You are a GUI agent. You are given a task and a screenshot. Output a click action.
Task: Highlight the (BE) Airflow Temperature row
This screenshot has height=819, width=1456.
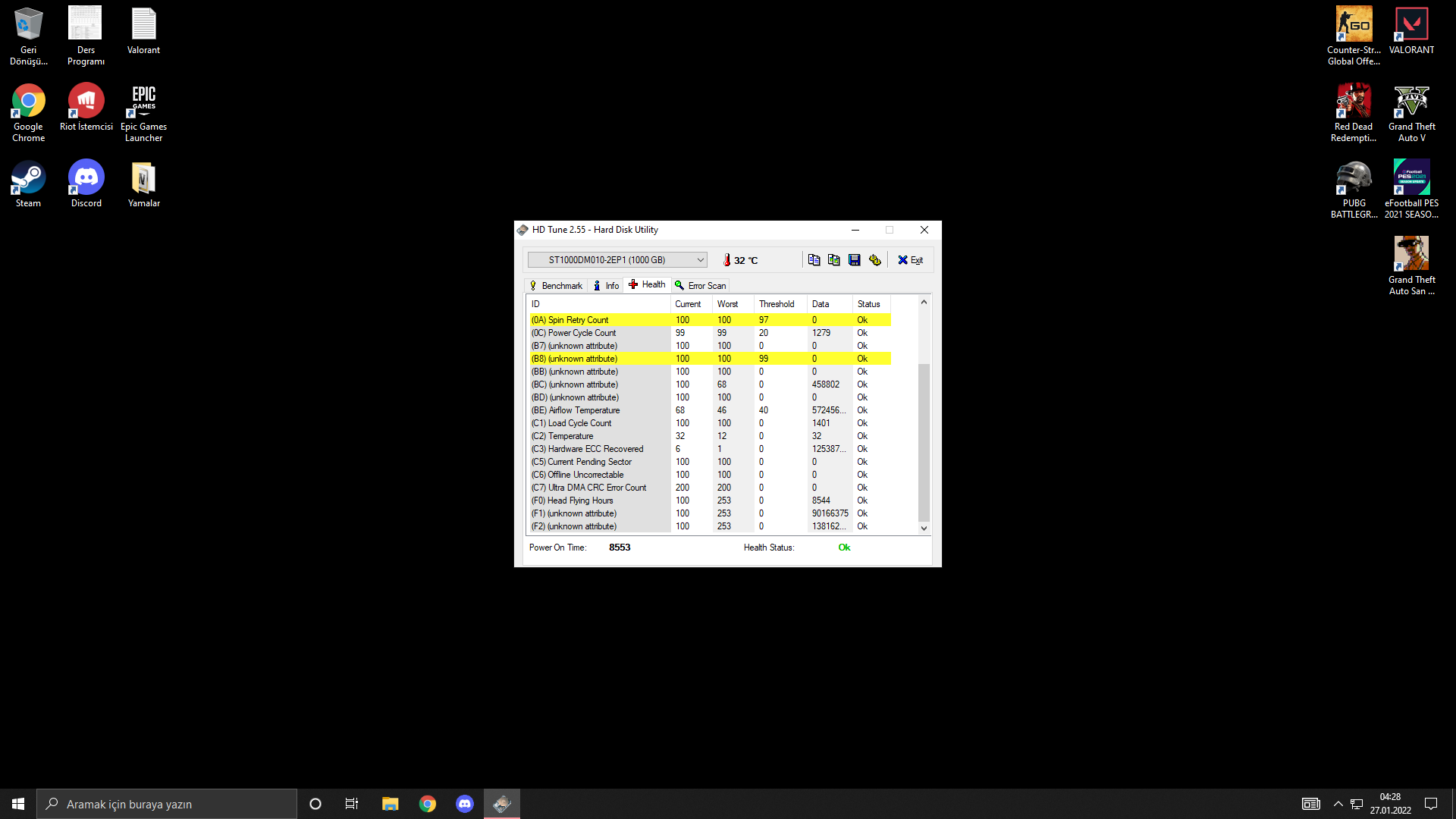click(599, 410)
